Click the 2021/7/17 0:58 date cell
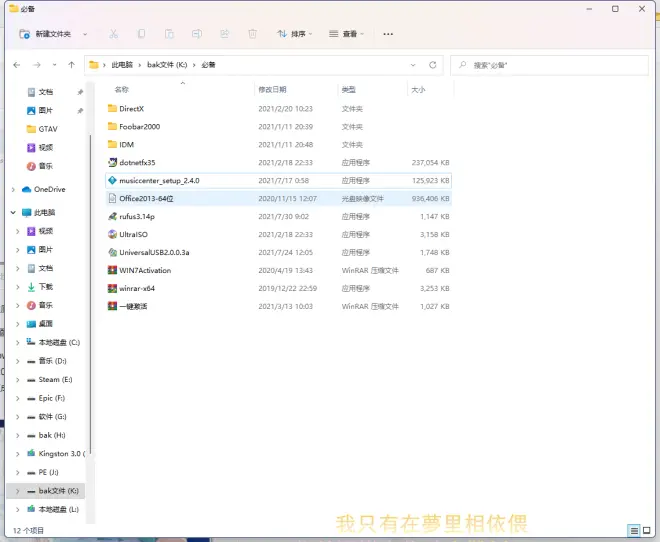 283,181
